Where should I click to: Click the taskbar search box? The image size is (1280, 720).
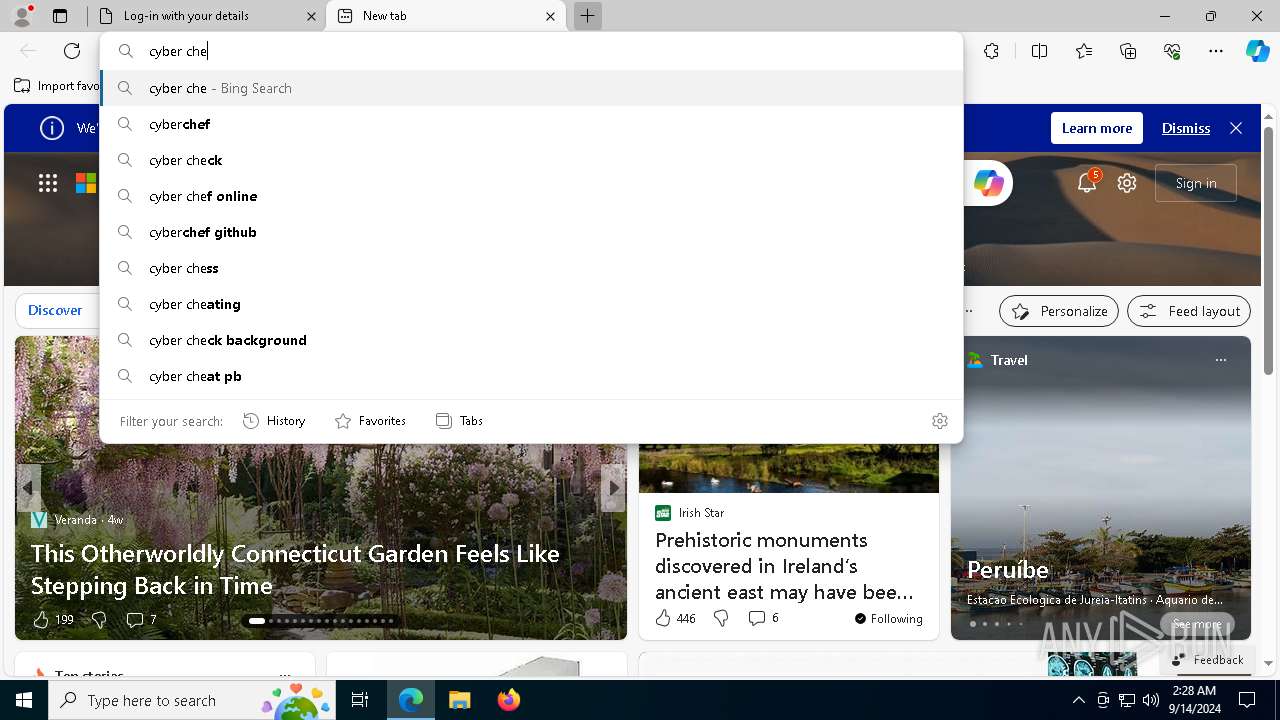[x=192, y=700]
